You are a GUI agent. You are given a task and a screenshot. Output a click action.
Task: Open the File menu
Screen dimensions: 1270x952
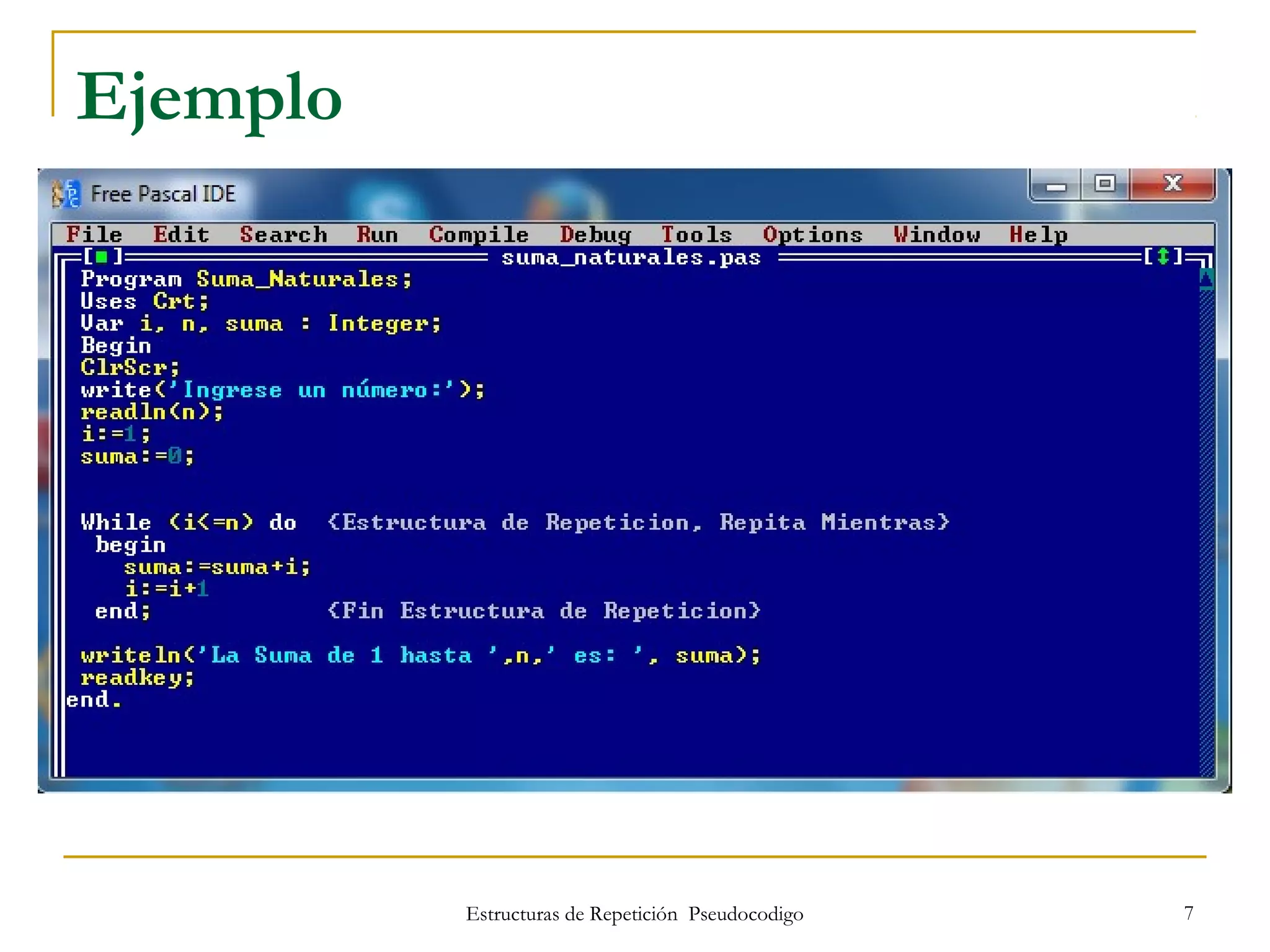point(94,234)
